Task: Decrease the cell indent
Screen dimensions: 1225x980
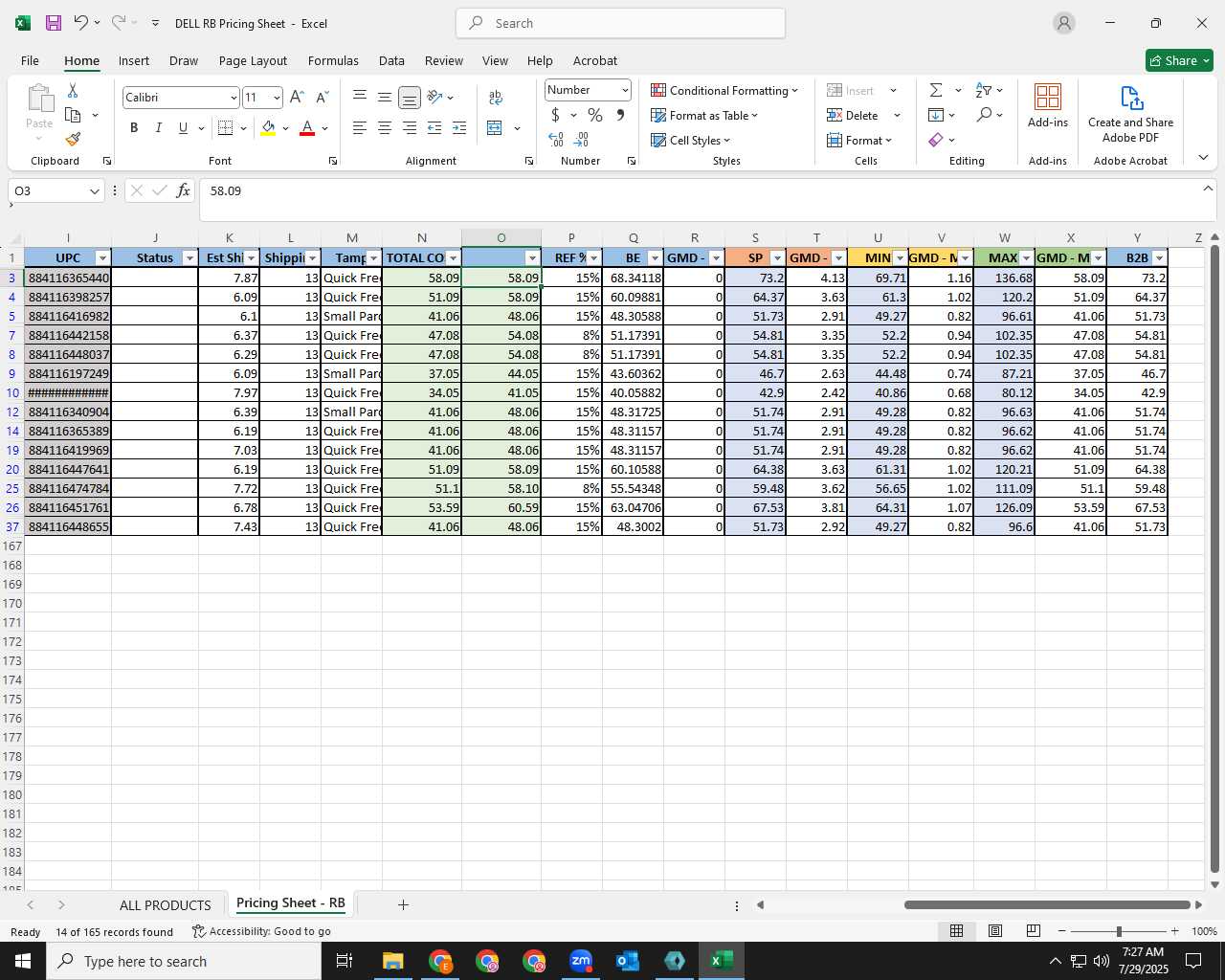Action: 434,128
